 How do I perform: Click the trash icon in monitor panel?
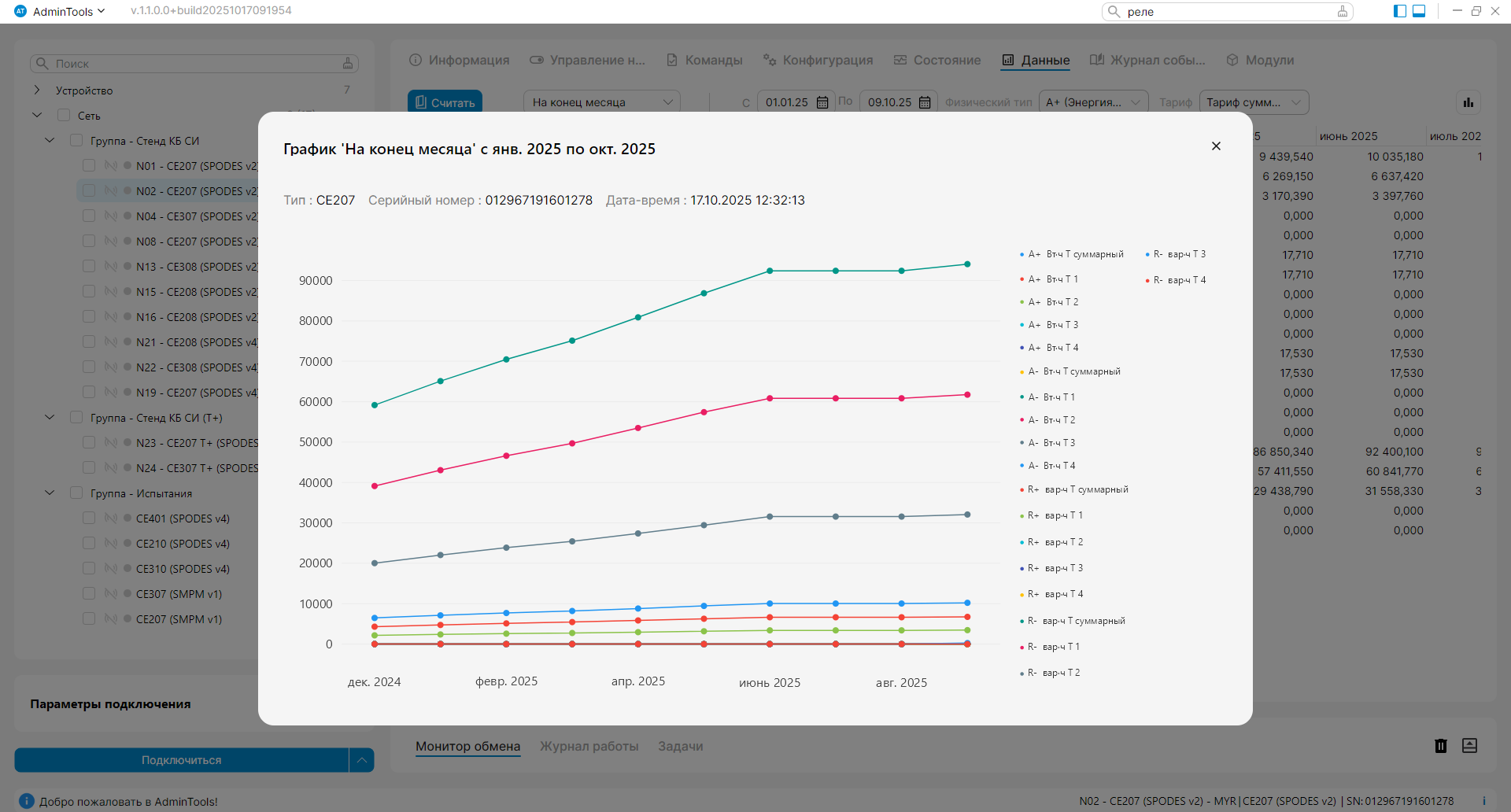(1440, 746)
